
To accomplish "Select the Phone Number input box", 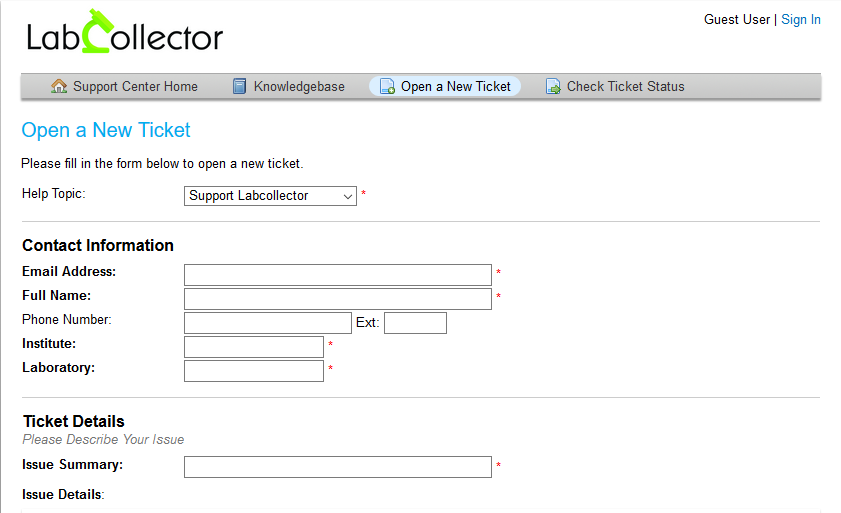I will [268, 323].
